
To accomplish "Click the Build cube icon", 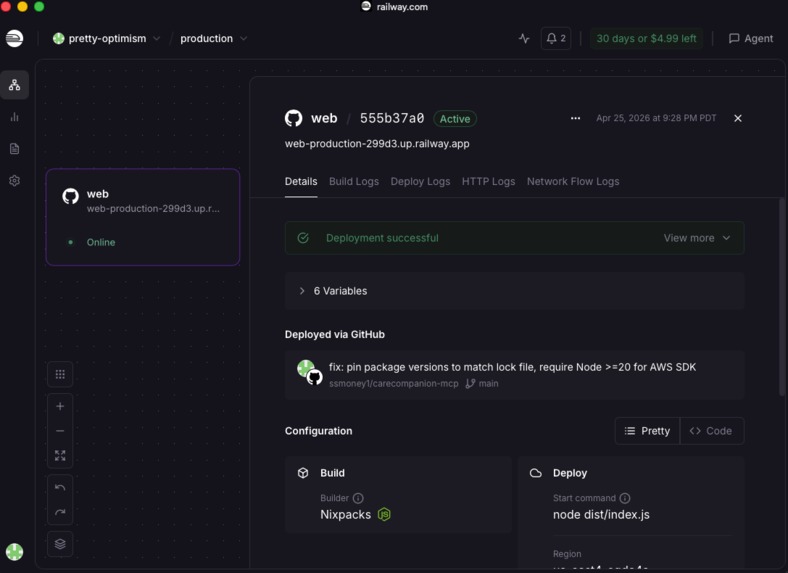I will tap(303, 473).
